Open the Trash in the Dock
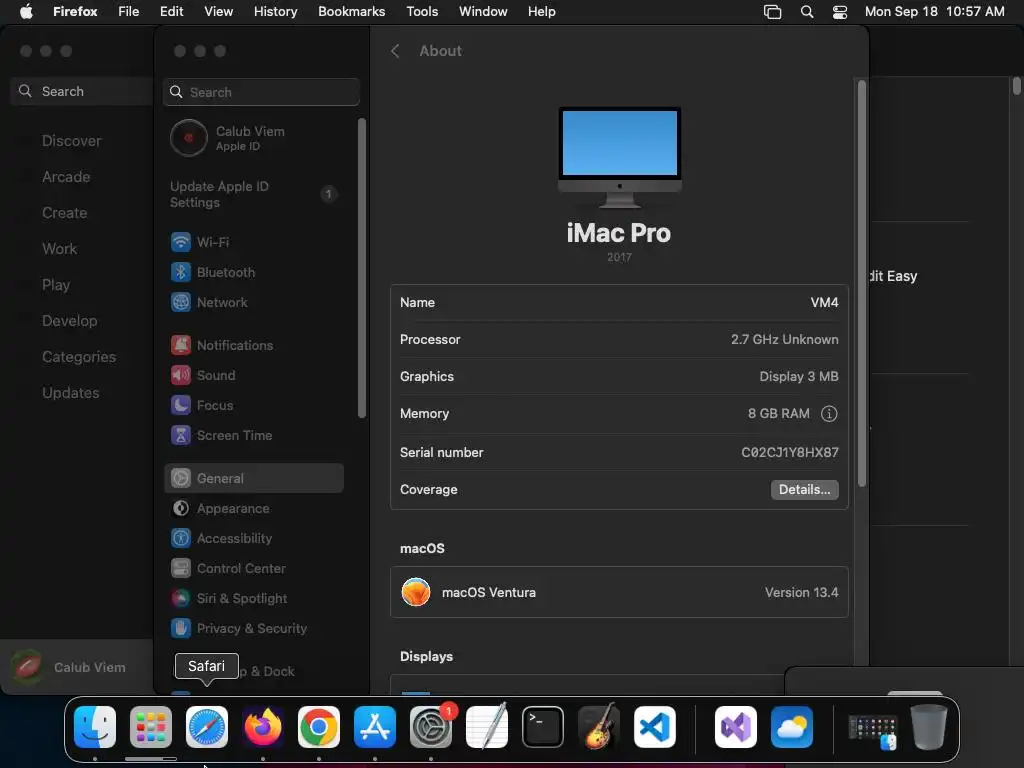 pyautogui.click(x=929, y=727)
